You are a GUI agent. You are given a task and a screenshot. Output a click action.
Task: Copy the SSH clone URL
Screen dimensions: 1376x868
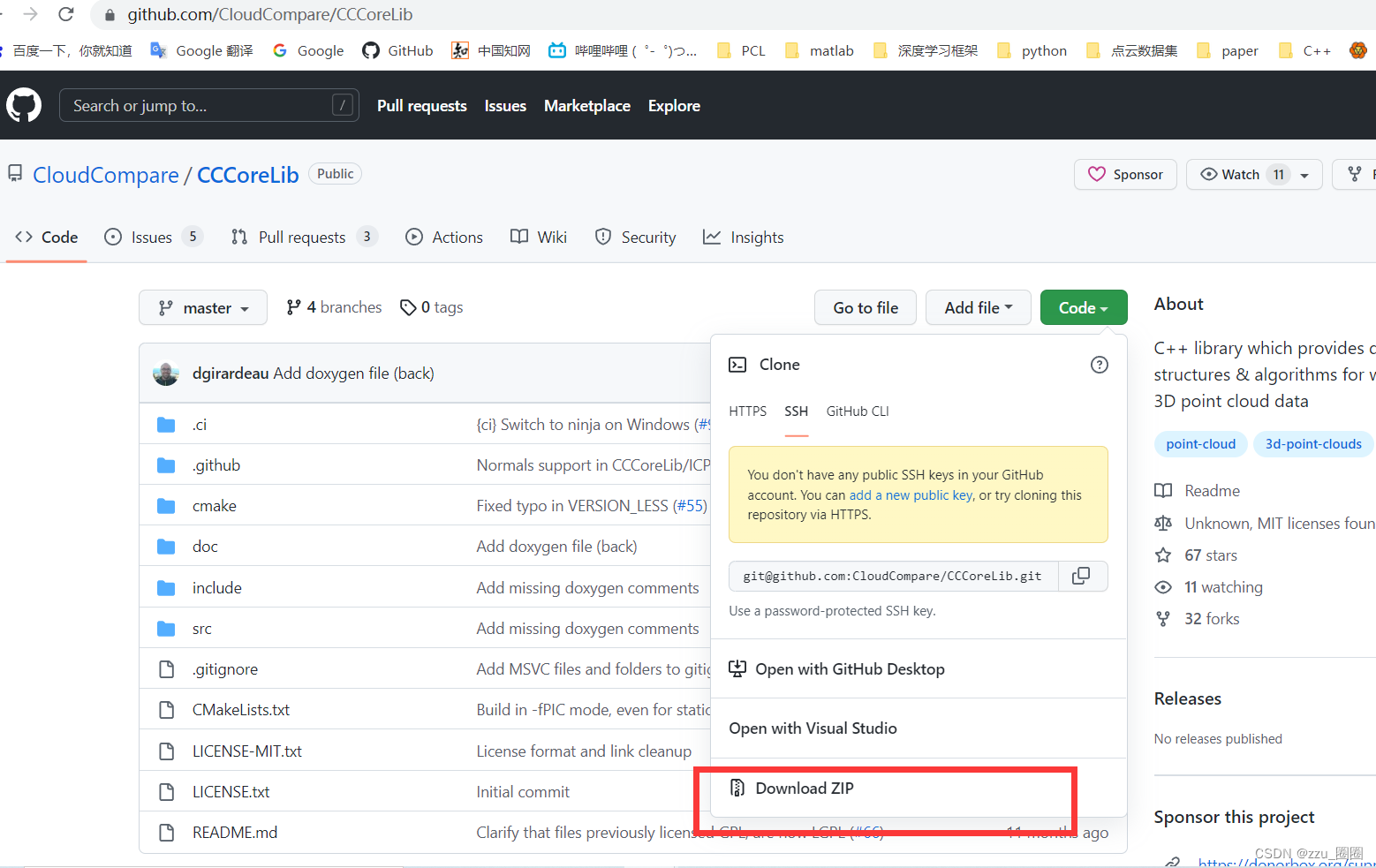(x=1081, y=576)
